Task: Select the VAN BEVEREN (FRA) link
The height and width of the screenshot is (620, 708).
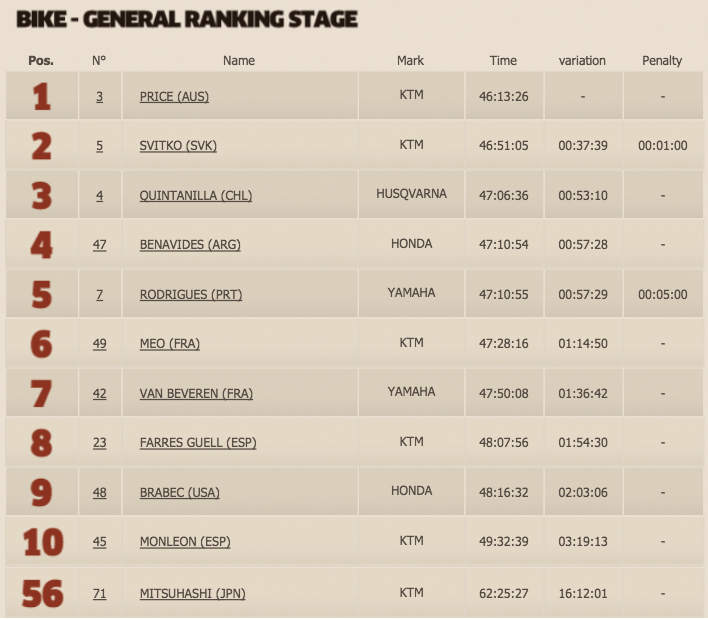Action: point(196,393)
